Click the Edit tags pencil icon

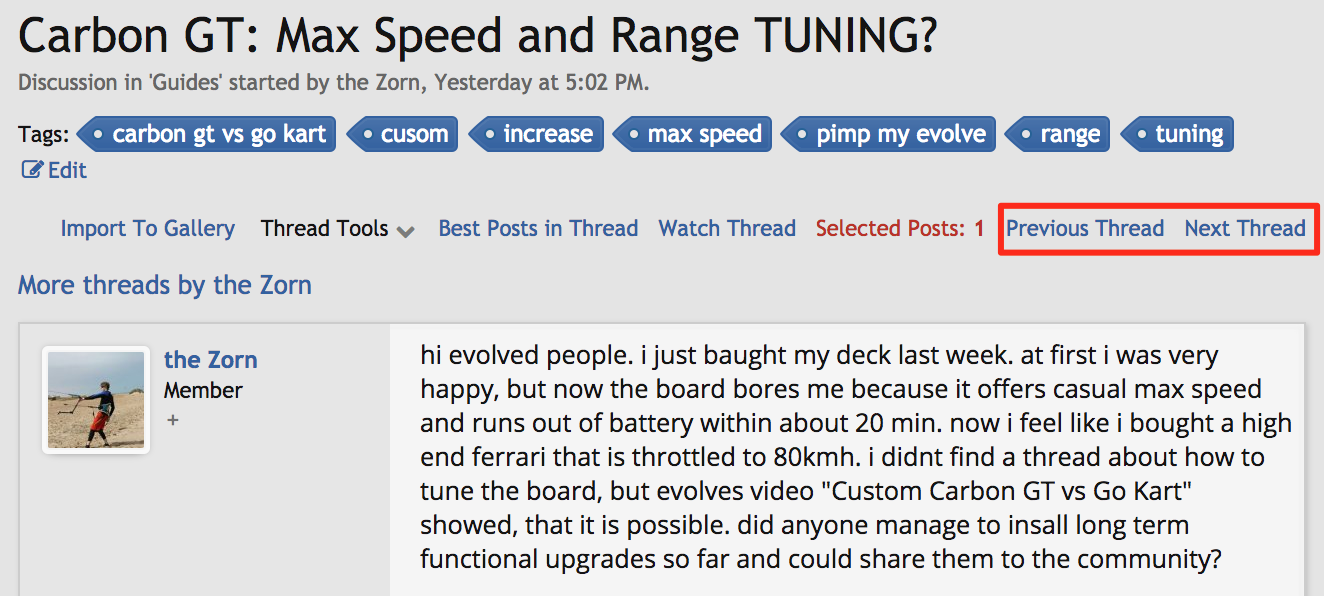tap(32, 171)
